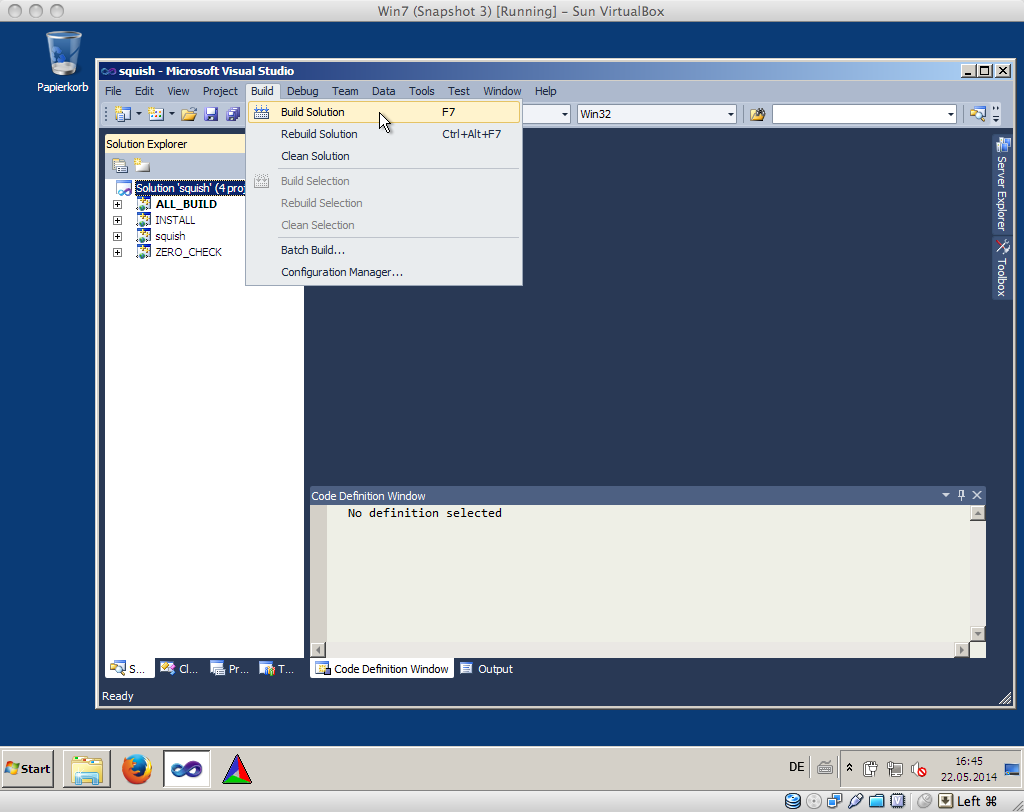
Task: Click the Windows Start button
Action: [28, 769]
